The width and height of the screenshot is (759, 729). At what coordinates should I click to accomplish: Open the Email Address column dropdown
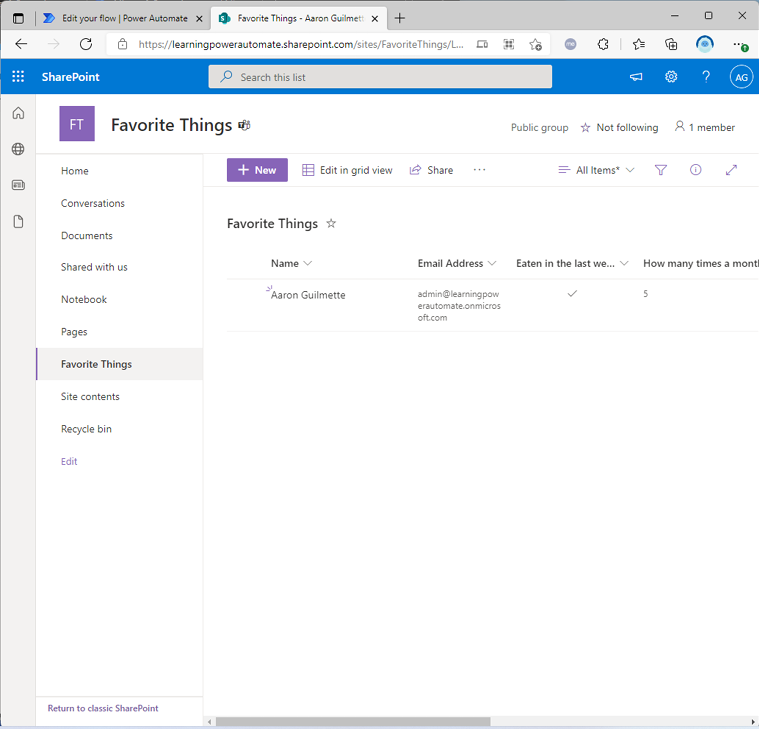457,264
